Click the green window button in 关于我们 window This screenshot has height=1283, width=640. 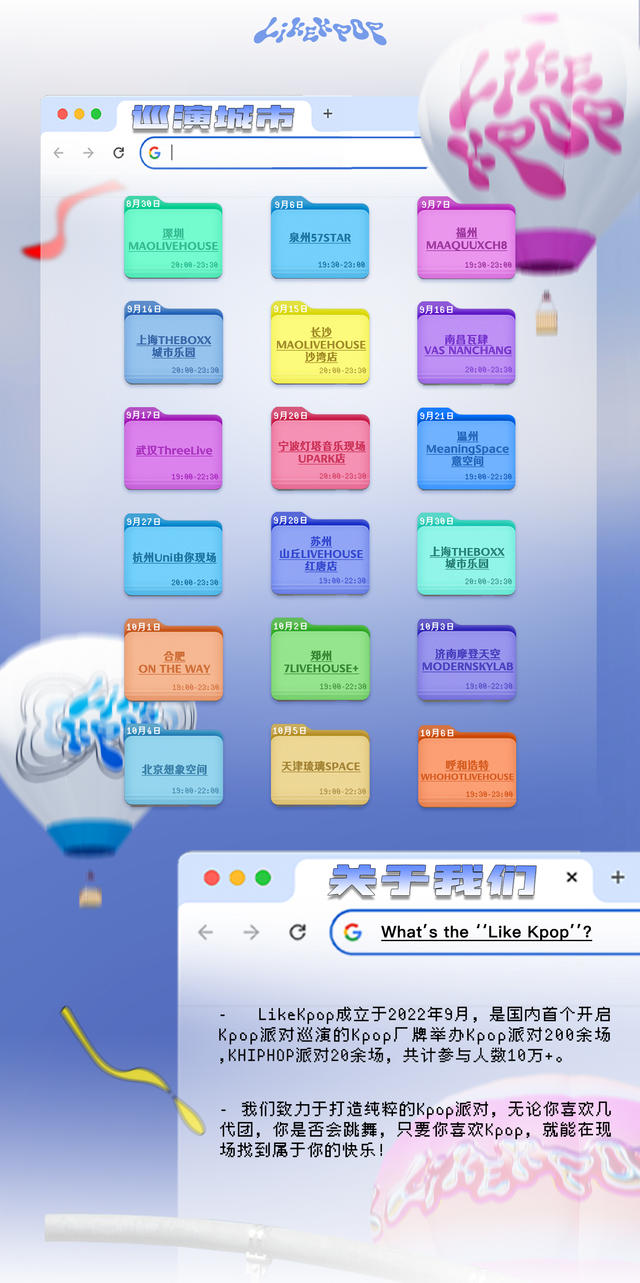coord(263,878)
